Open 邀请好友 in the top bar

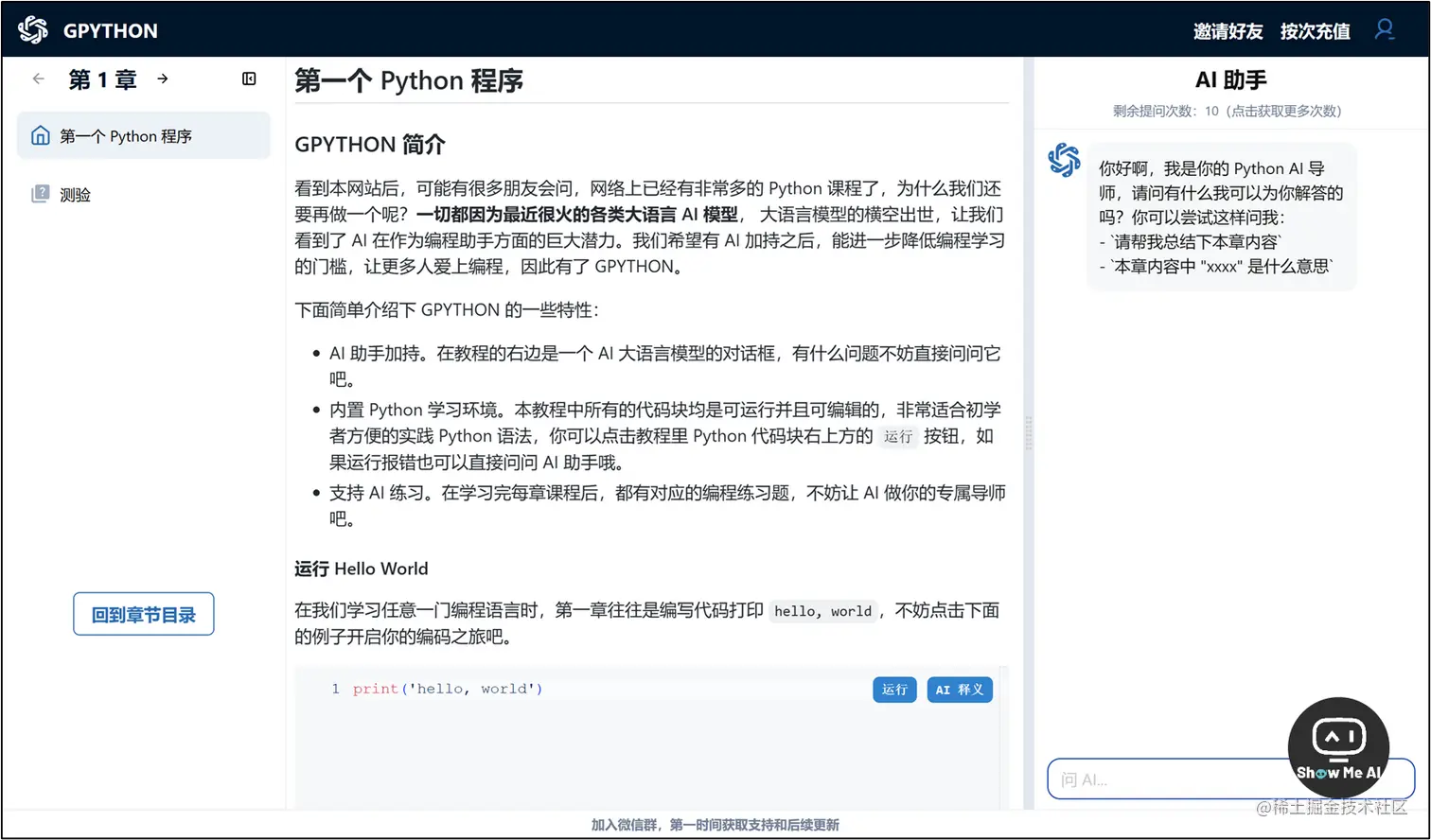(1228, 31)
